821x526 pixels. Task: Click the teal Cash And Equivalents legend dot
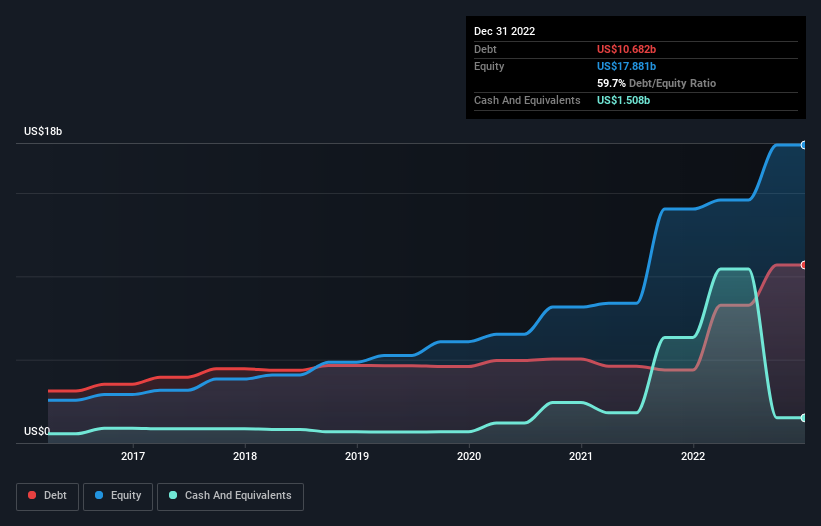click(173, 495)
